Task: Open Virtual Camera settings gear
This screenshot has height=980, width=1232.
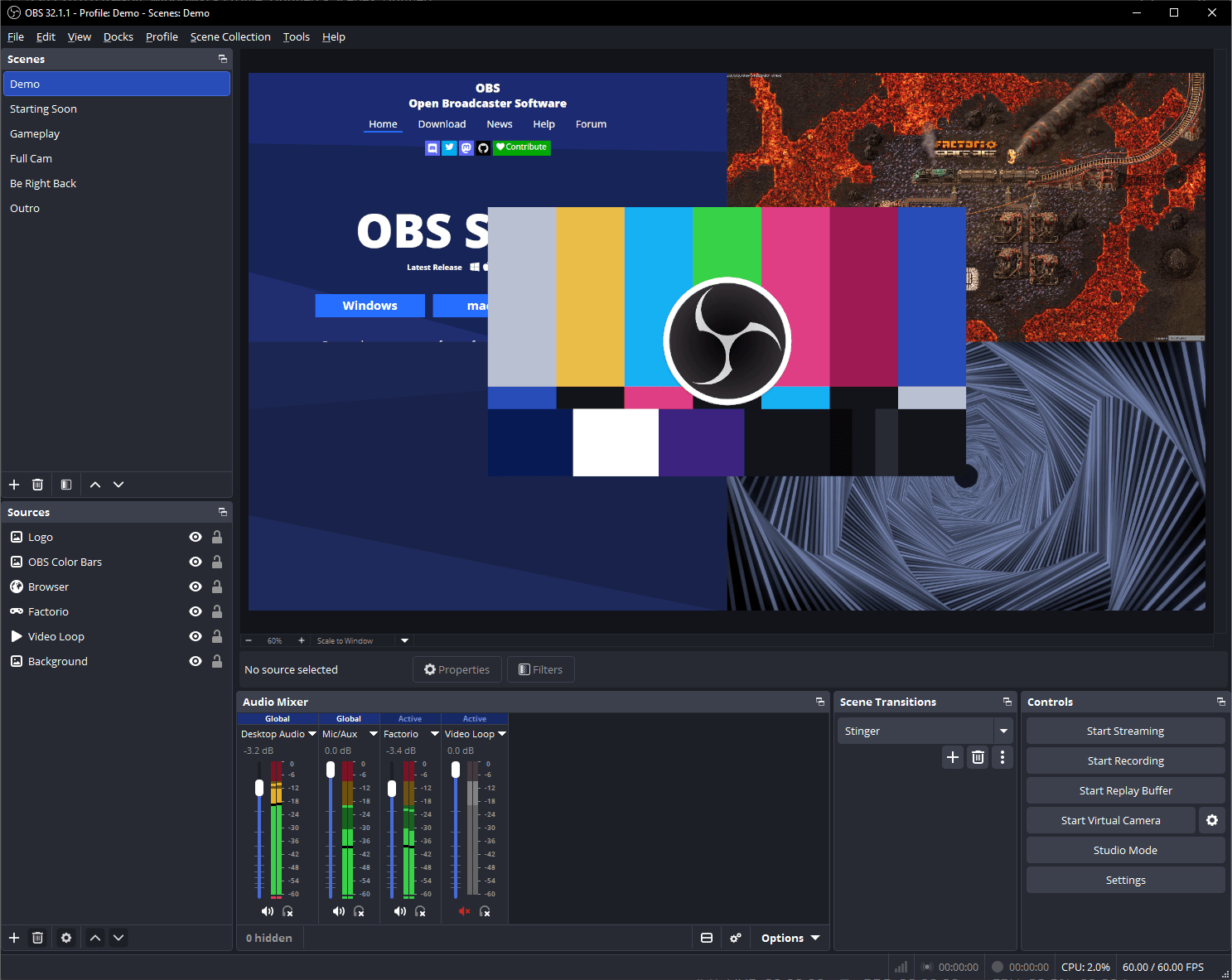Action: 1212,820
